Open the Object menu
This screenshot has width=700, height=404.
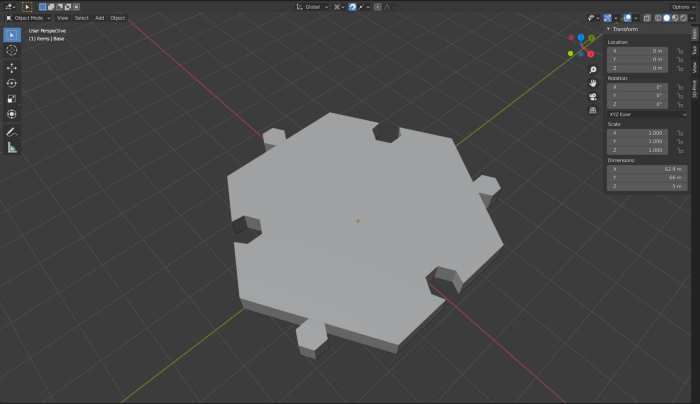pos(117,18)
